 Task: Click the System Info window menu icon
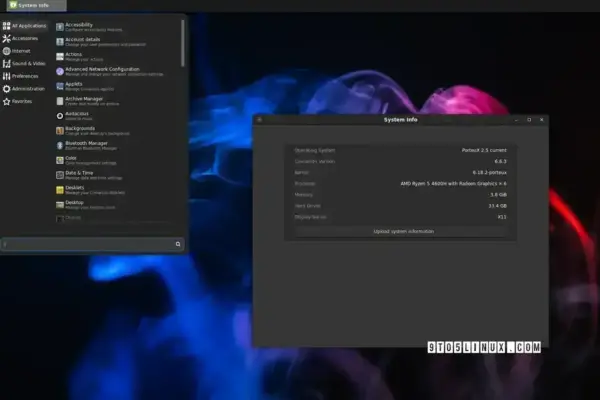259,120
